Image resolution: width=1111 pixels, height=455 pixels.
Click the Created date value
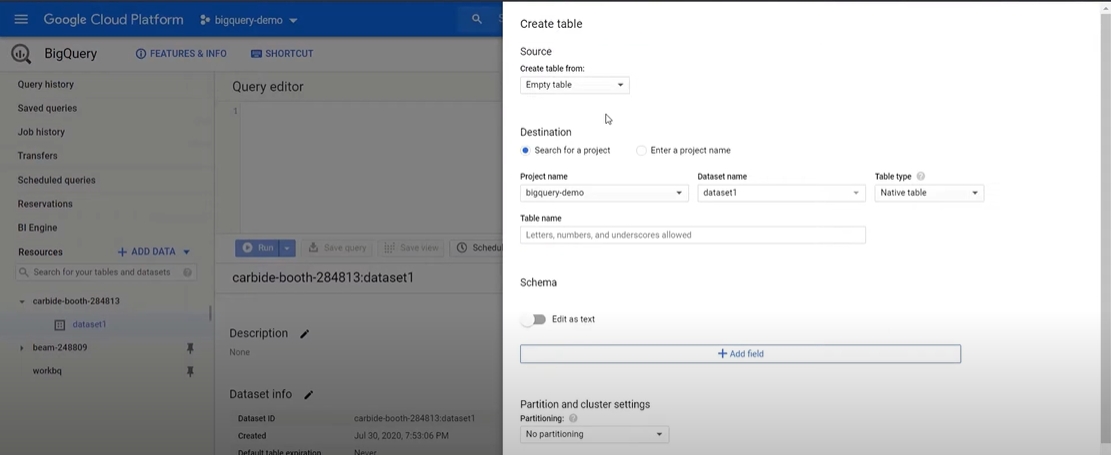[401, 436]
